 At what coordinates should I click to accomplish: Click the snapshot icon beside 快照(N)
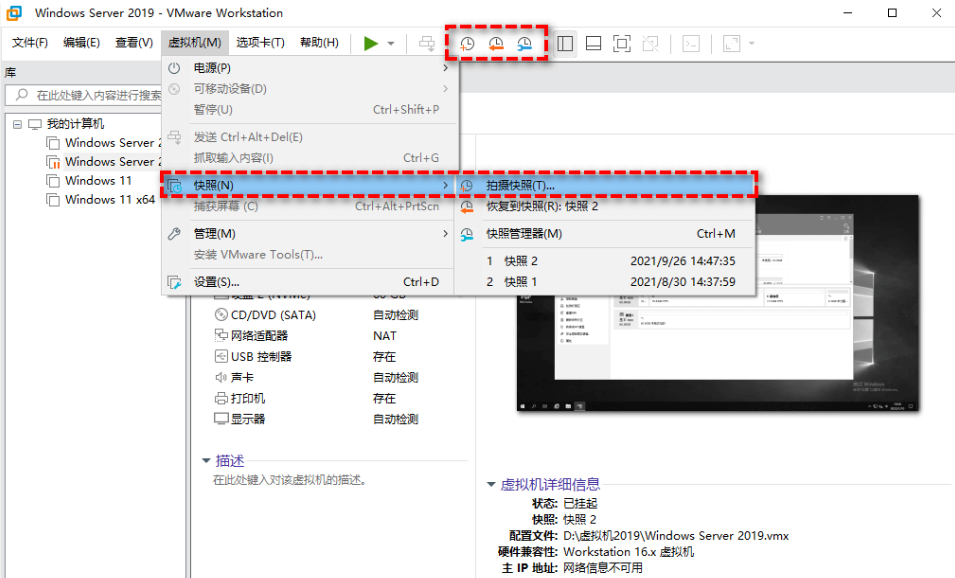click(174, 185)
